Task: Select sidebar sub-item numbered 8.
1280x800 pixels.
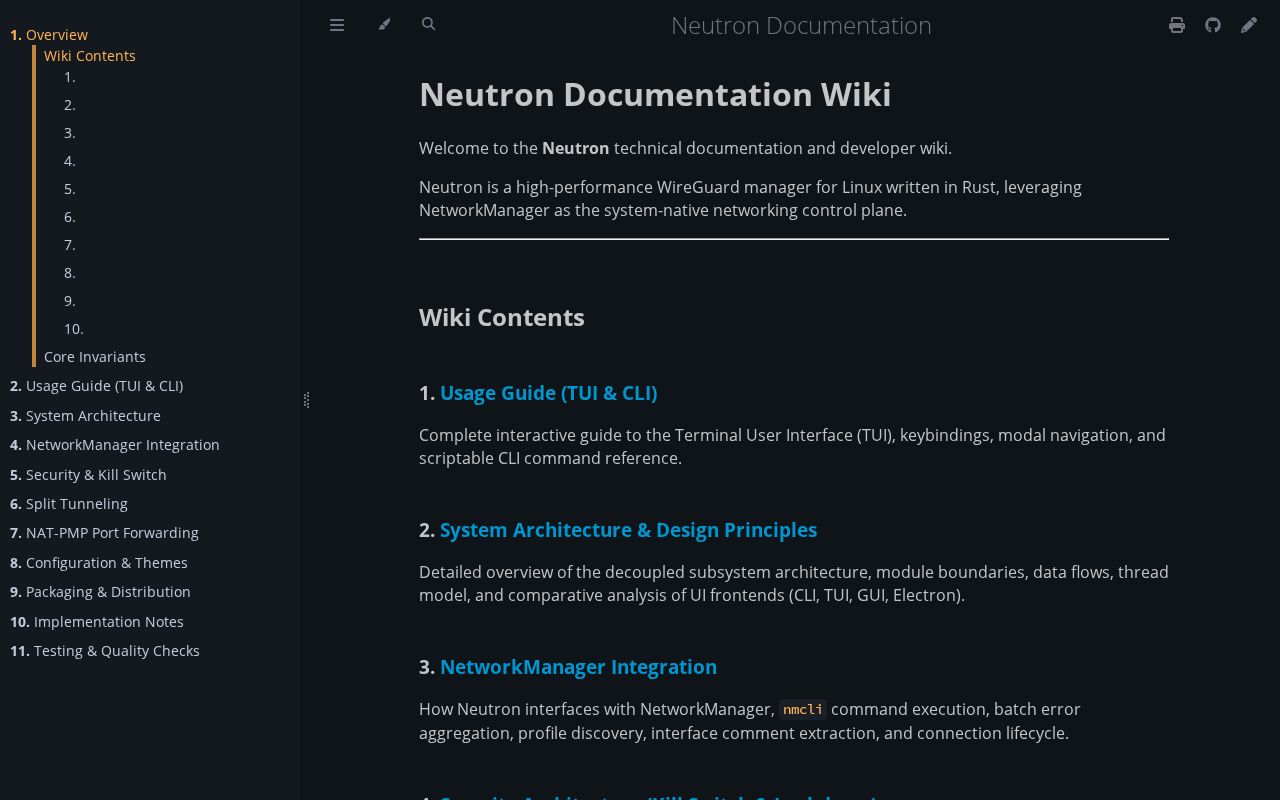Action: [70, 273]
